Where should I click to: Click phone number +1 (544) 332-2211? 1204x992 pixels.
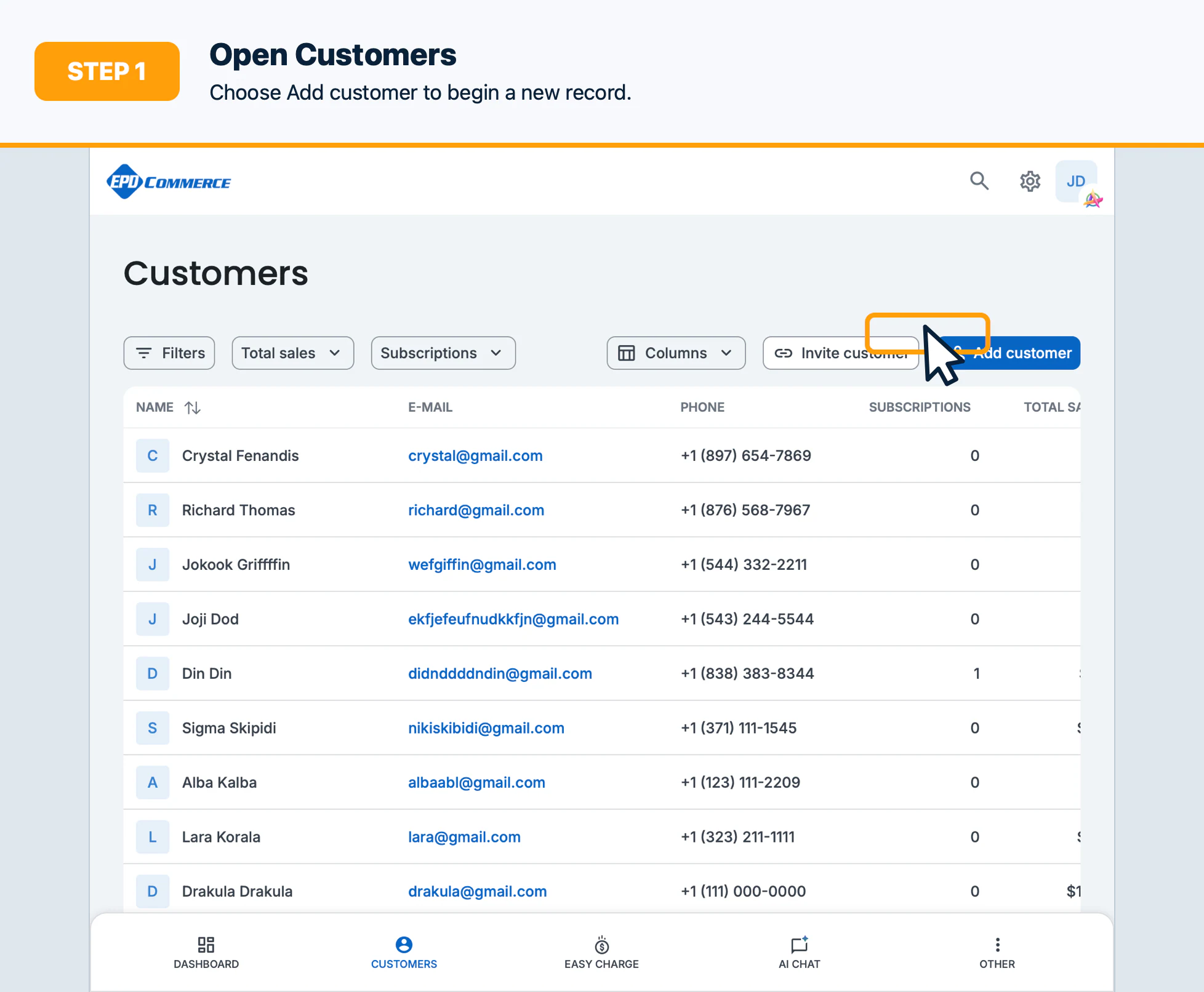tap(744, 565)
